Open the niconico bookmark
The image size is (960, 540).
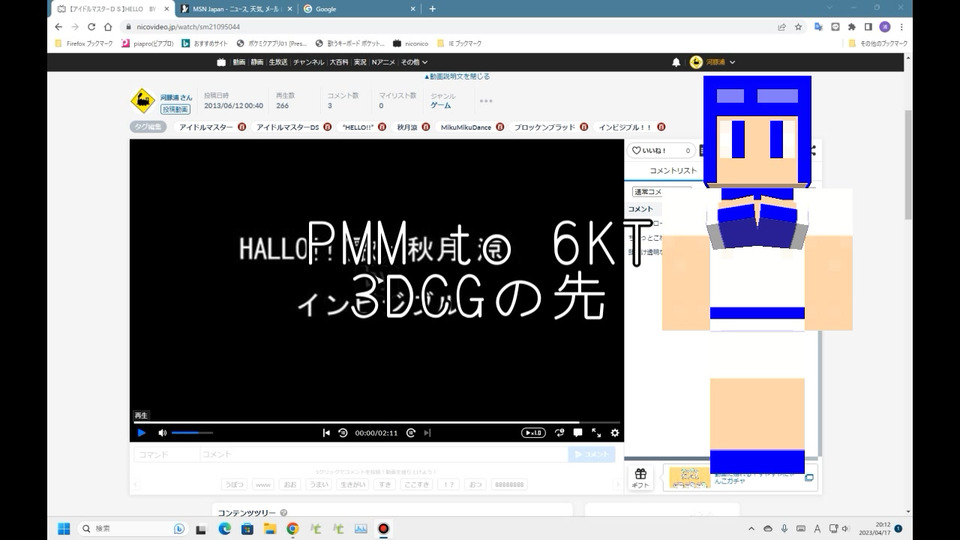coord(410,43)
